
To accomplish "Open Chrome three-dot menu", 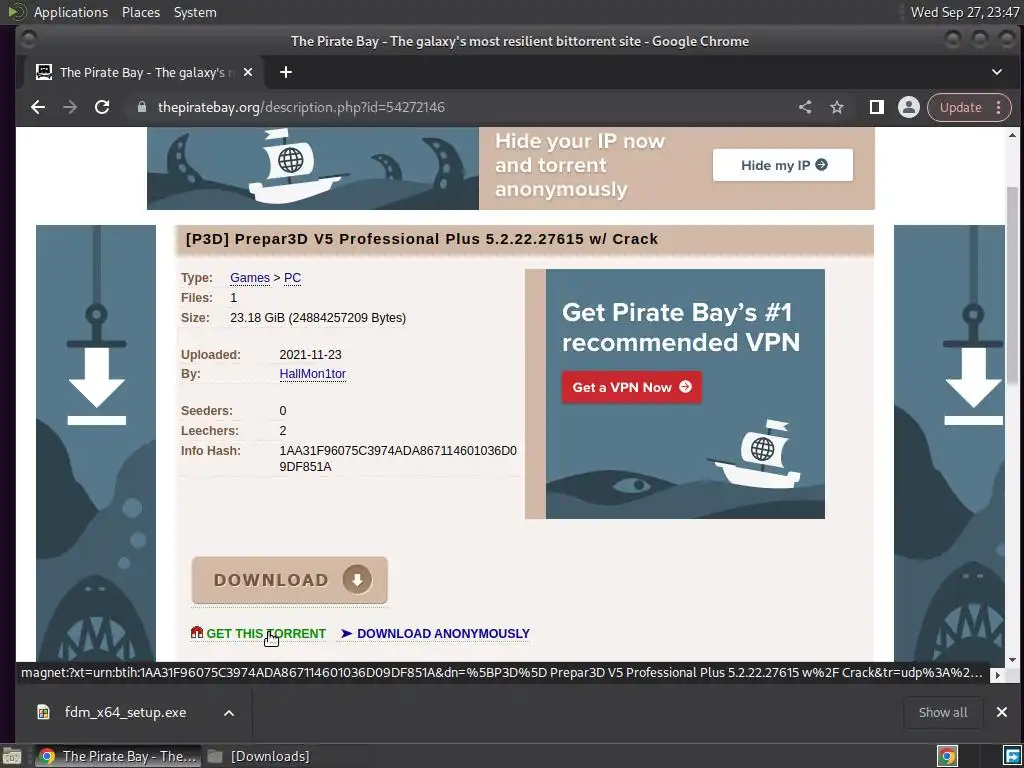I will point(999,107).
